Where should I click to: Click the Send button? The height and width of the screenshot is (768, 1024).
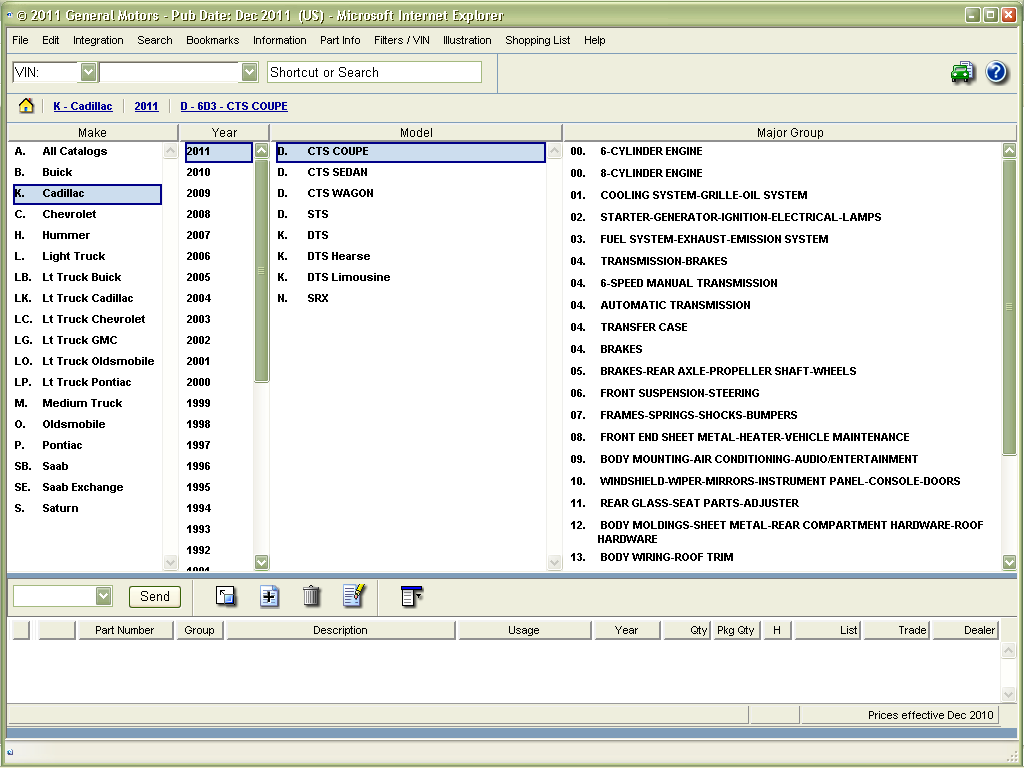(x=155, y=596)
